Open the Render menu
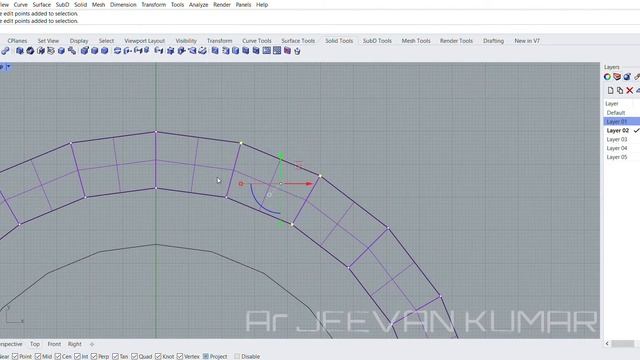The height and width of the screenshot is (360, 640). click(222, 5)
